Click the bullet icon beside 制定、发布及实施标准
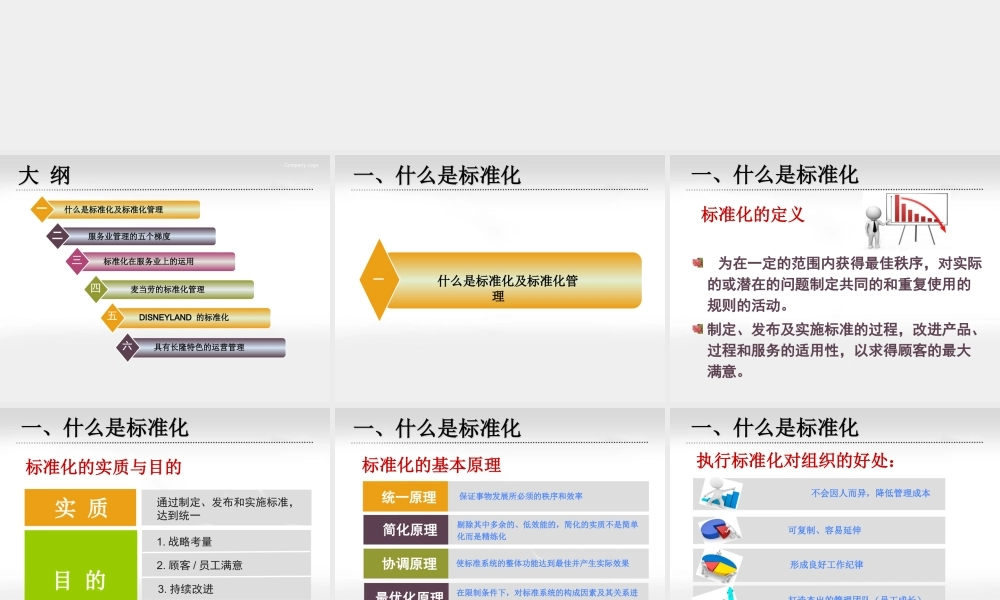The height and width of the screenshot is (600, 1000). 698,329
